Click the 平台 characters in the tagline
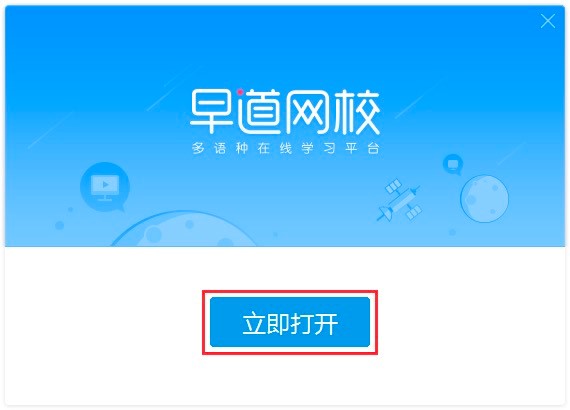Image resolution: width=570 pixels, height=410 pixels. pyautogui.click(x=362, y=148)
